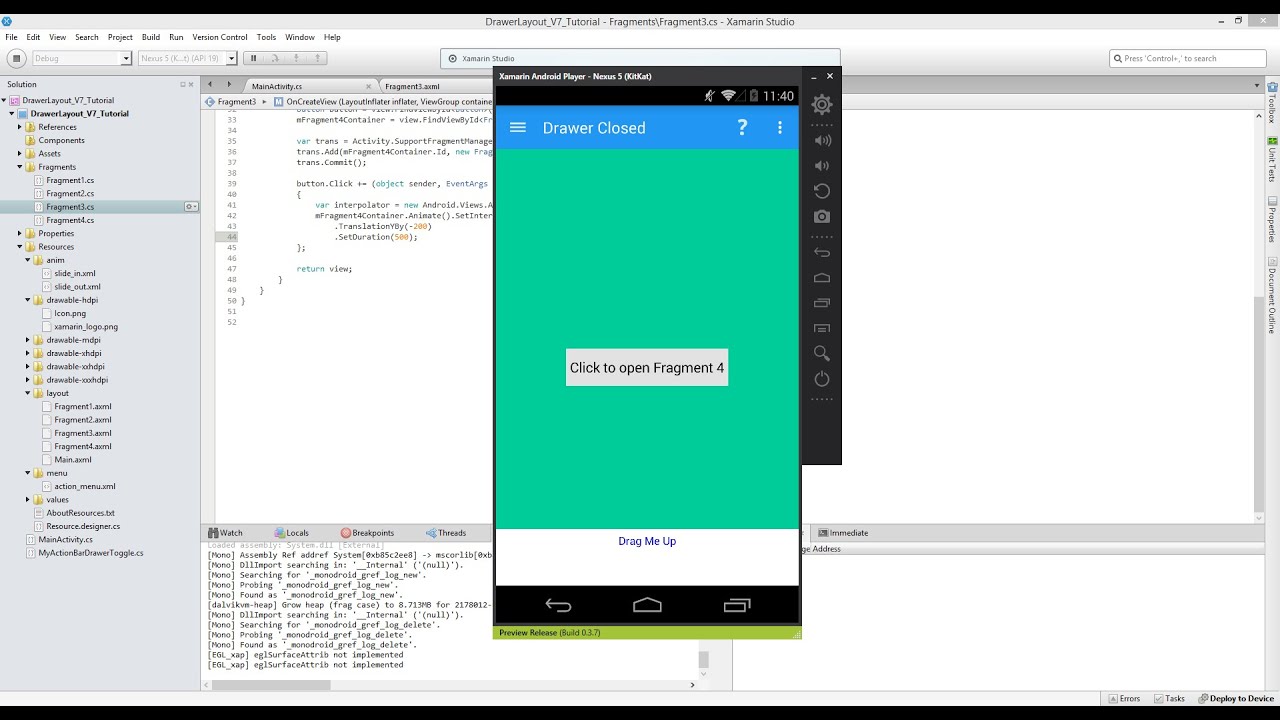Viewport: 1280px width, 720px height.
Task: Click the horizontal scrollbar of the output pad
Action: tap(270, 685)
